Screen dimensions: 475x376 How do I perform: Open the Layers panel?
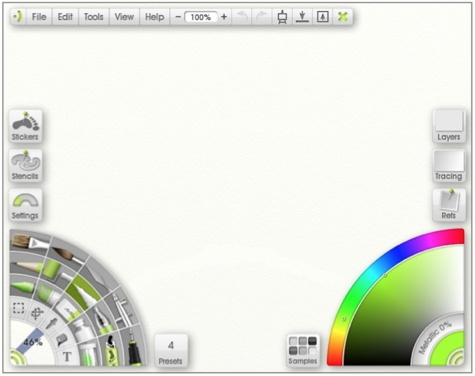click(449, 126)
